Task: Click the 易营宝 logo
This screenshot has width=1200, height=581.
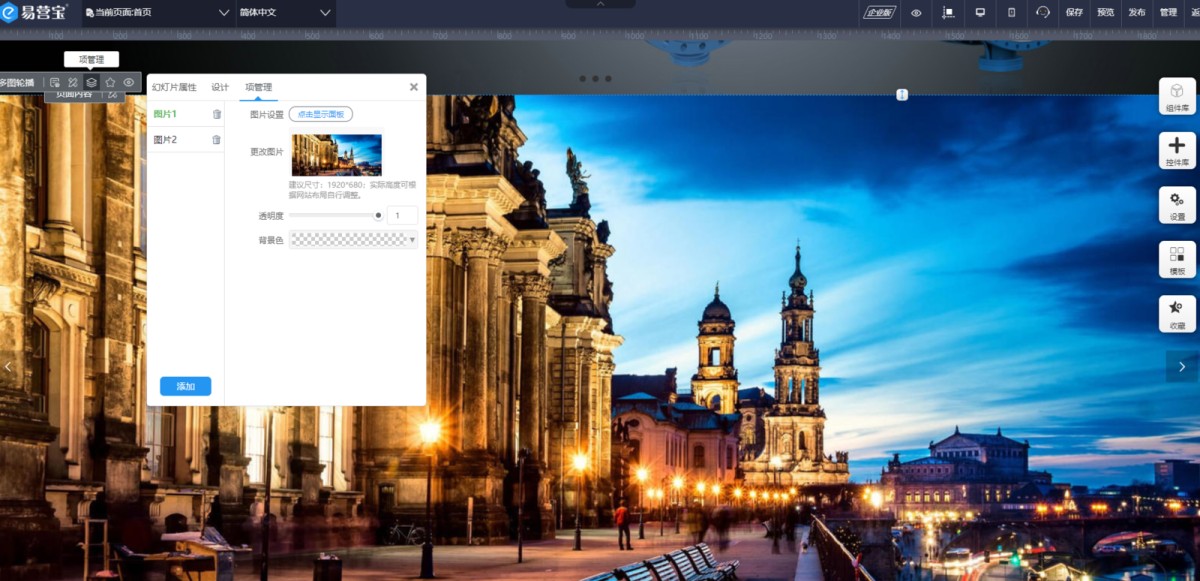Action: [x=33, y=13]
